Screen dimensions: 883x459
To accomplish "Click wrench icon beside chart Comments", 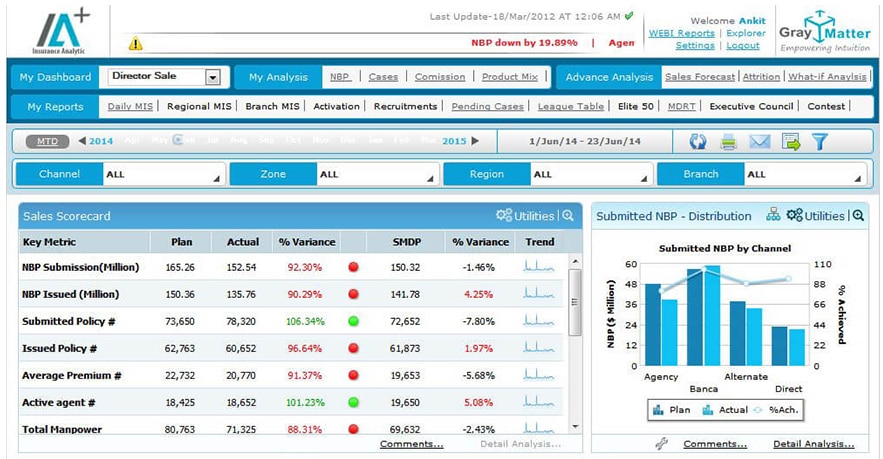I will point(662,444).
